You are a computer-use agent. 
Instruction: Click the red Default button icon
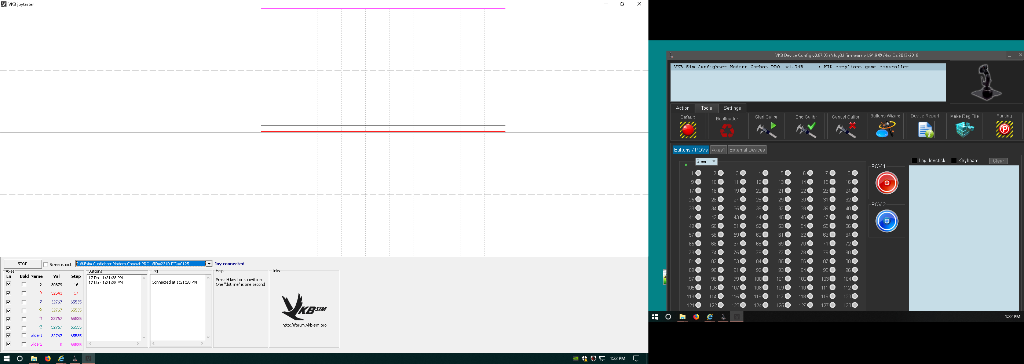(x=688, y=130)
